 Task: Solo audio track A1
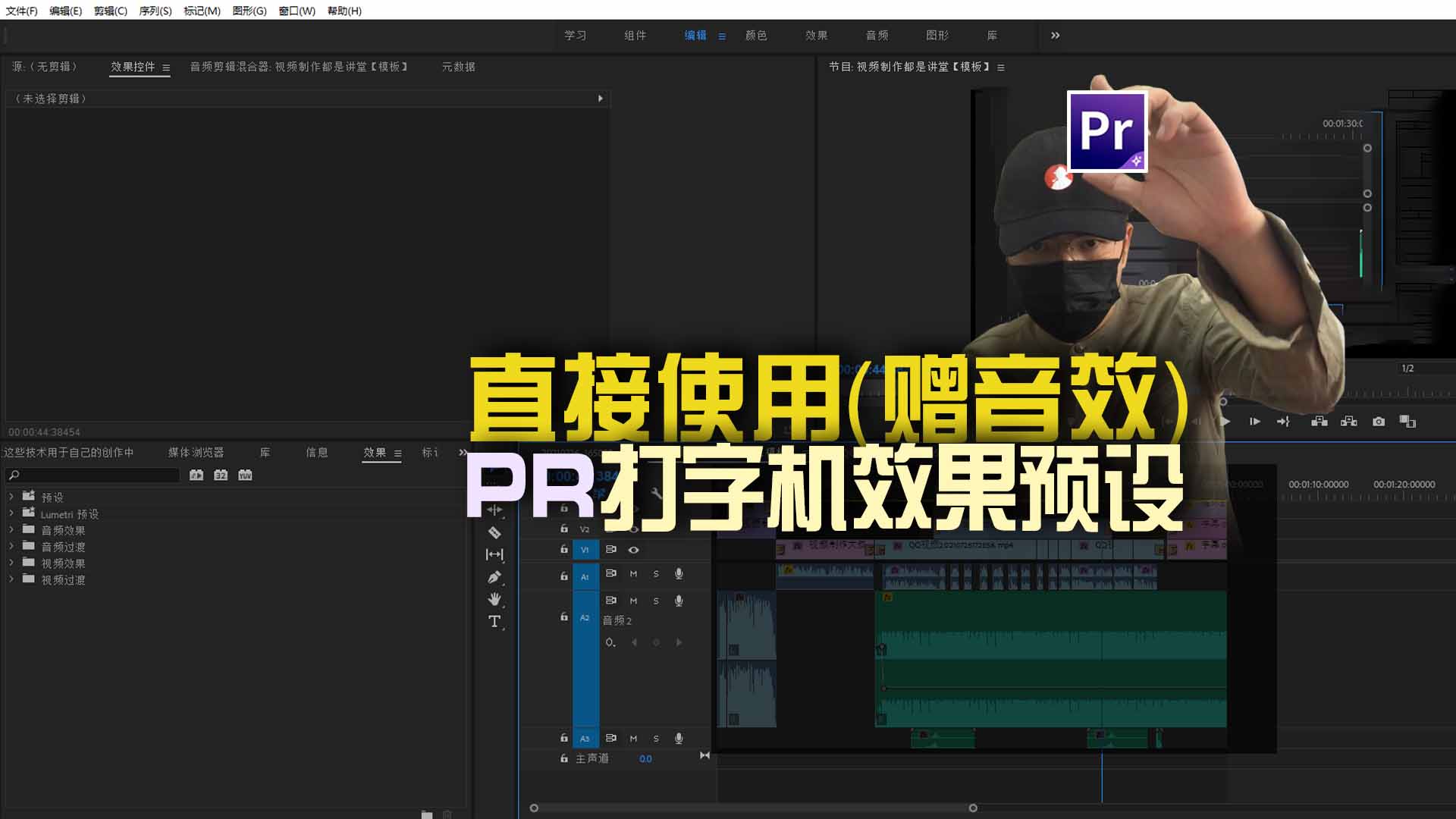[656, 574]
